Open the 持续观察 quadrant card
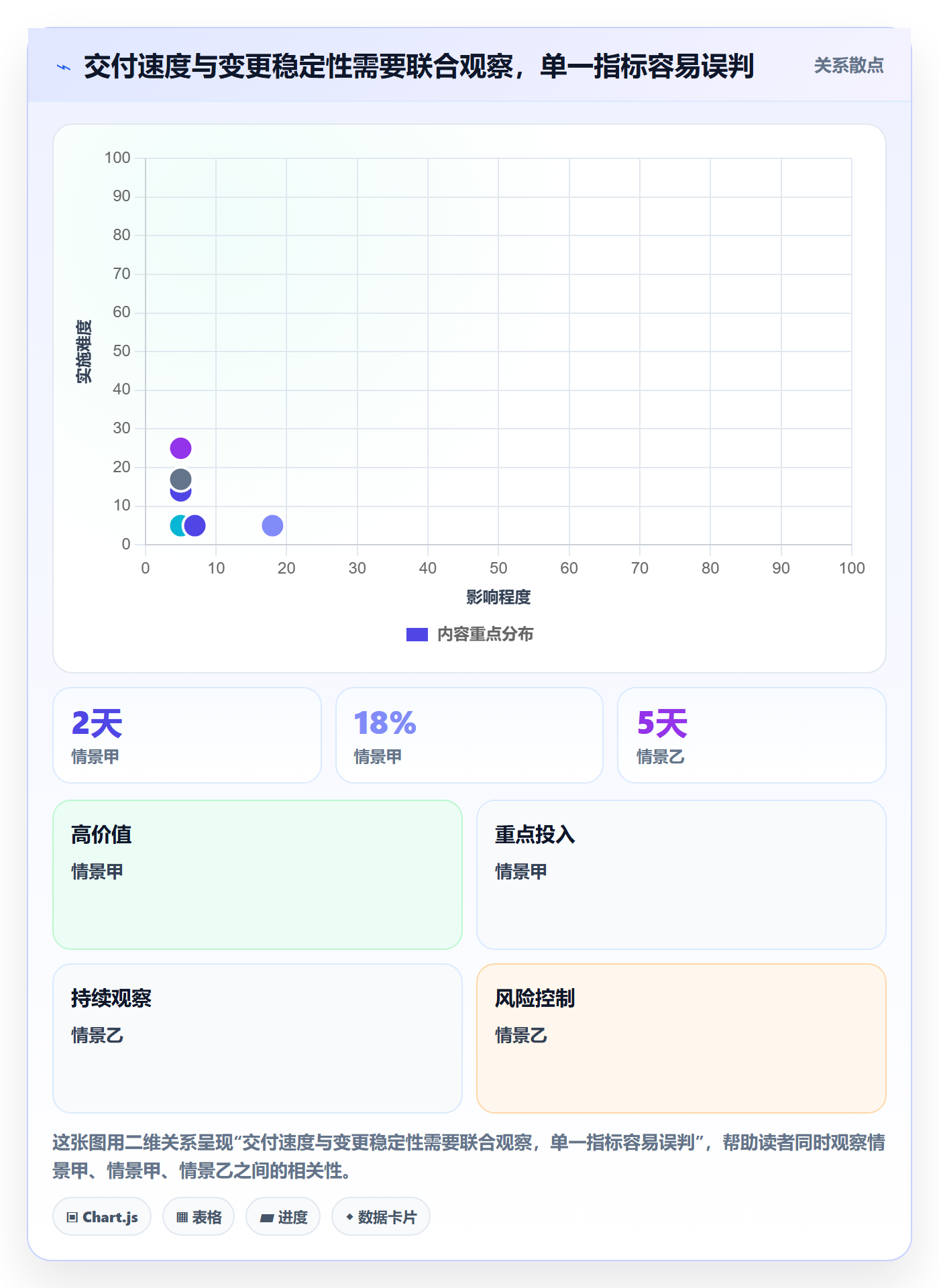 pos(258,1038)
